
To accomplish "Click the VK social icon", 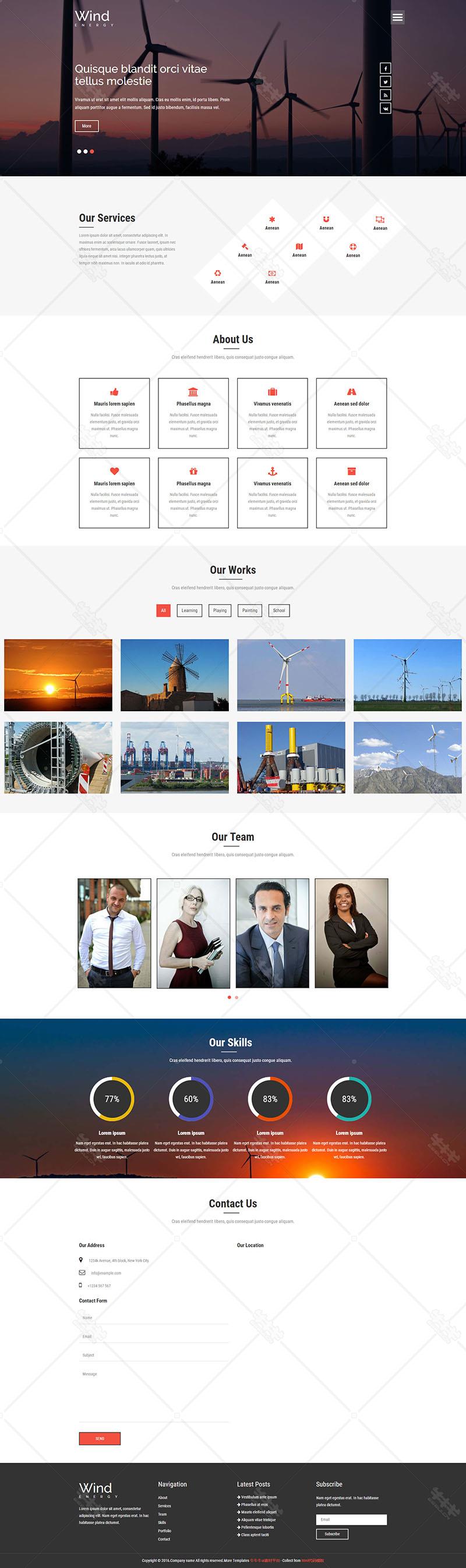I will tap(385, 108).
